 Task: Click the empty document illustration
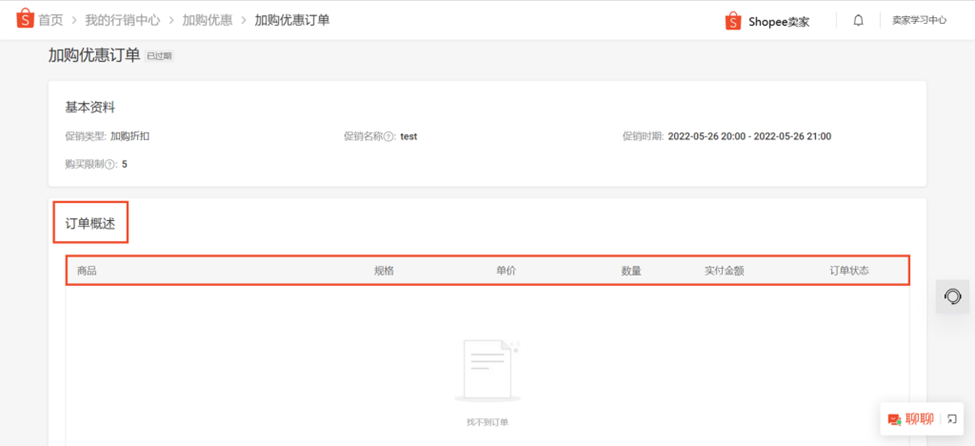point(488,371)
